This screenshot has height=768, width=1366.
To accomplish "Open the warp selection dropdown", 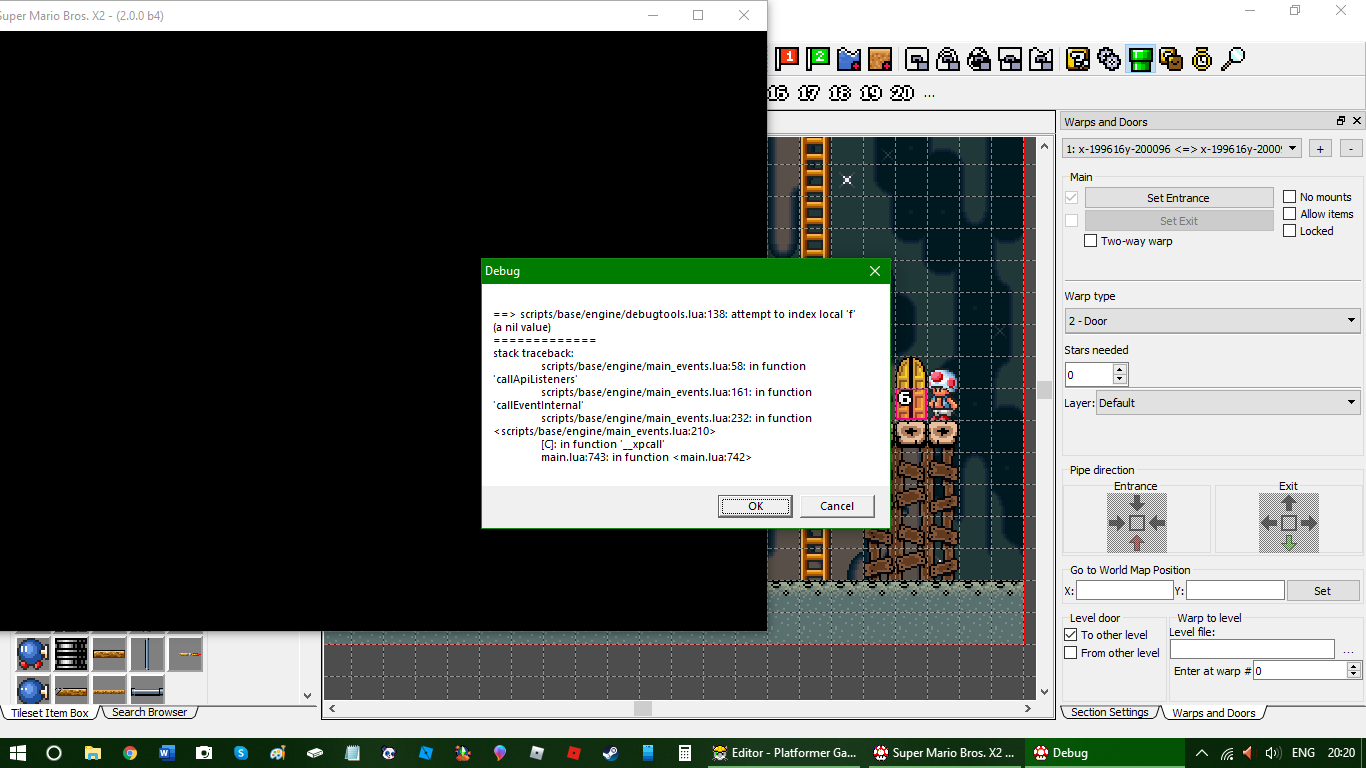I will (1182, 148).
